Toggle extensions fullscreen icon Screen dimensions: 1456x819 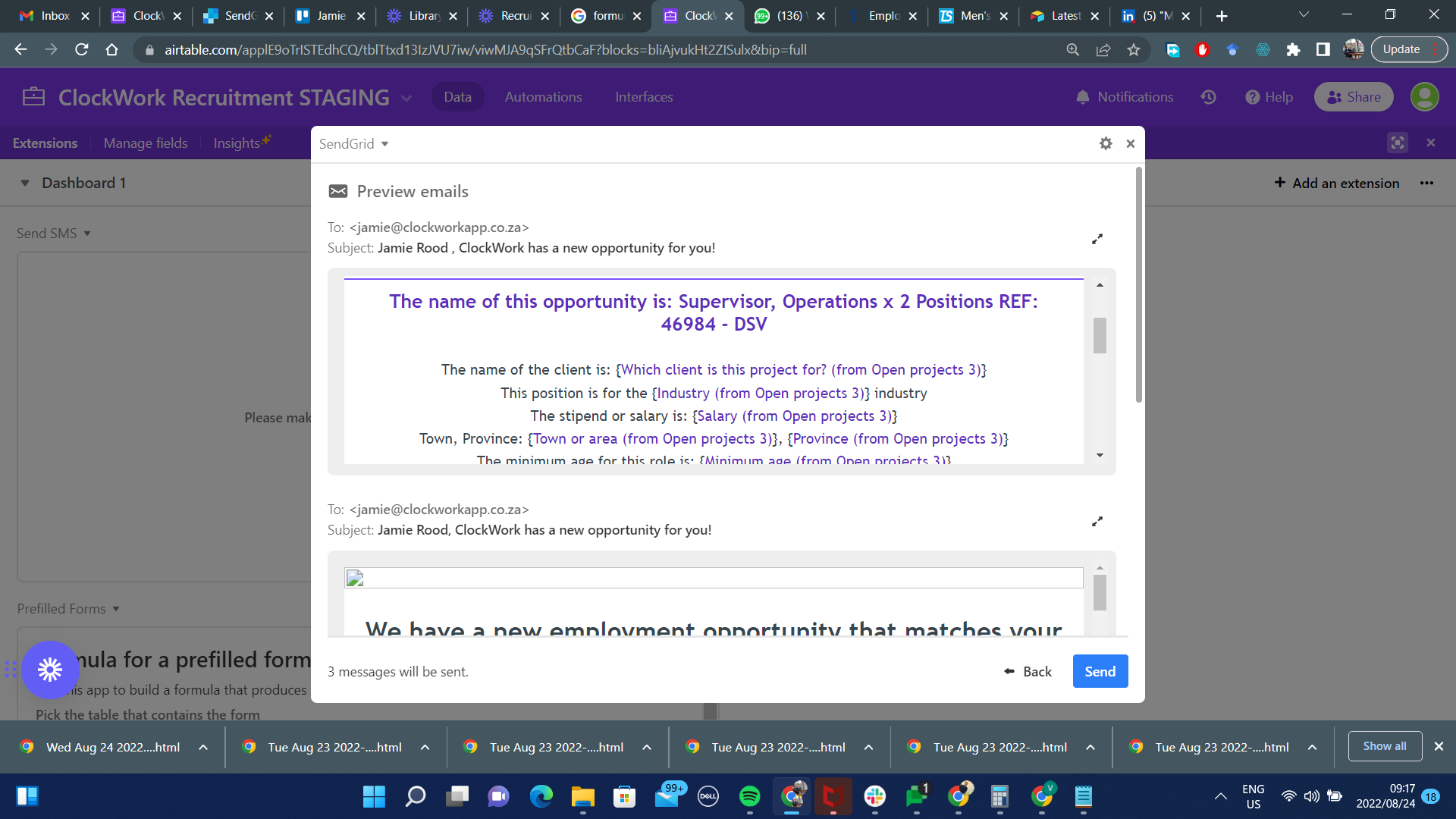coord(1398,143)
